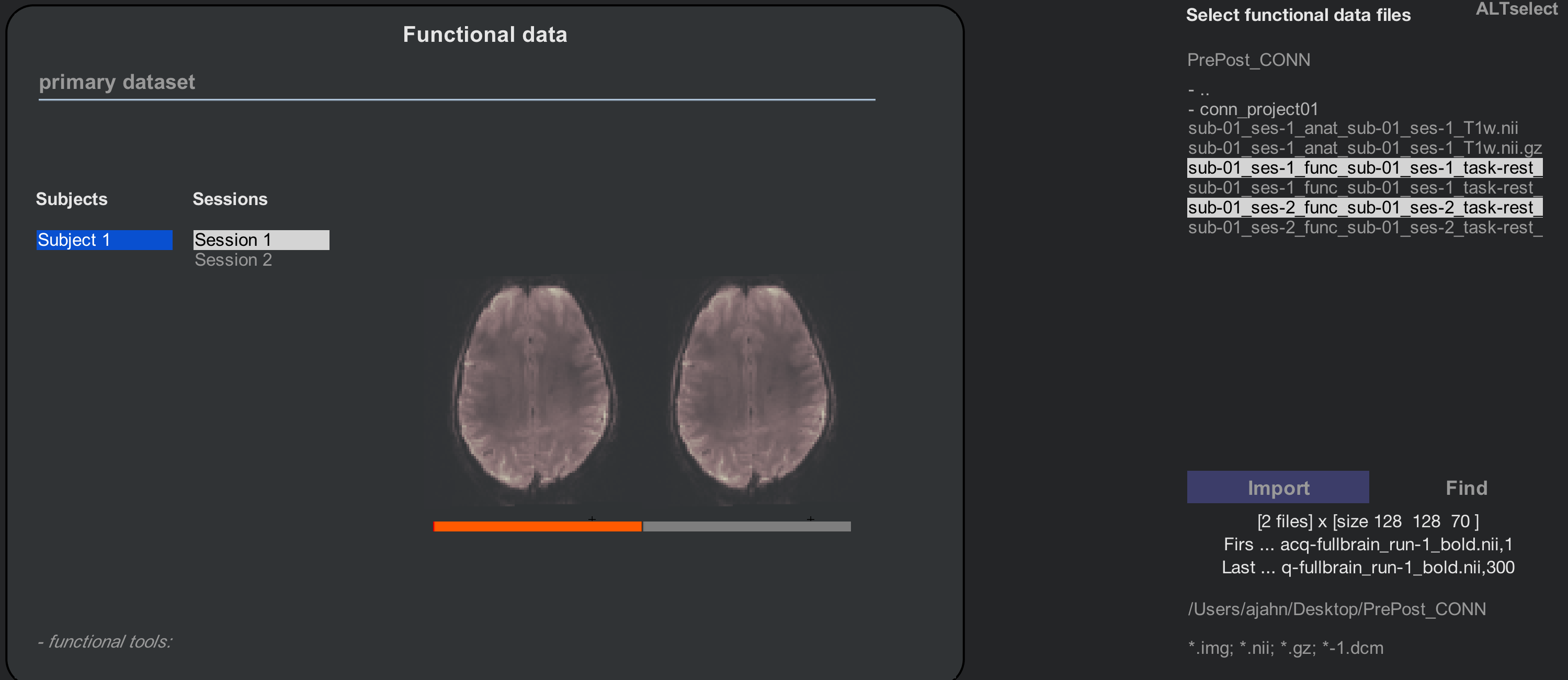Click the Last file bold.nii,300 text

point(1368,567)
